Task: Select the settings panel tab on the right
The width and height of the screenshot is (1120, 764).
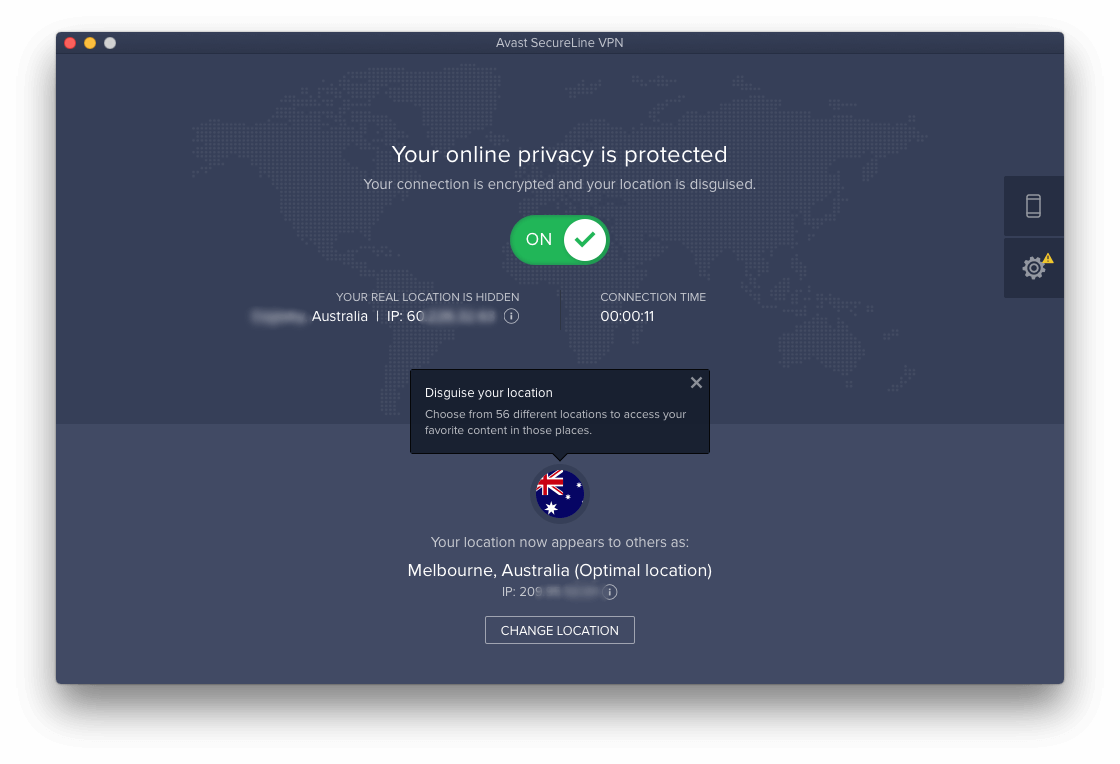Action: tap(1033, 268)
